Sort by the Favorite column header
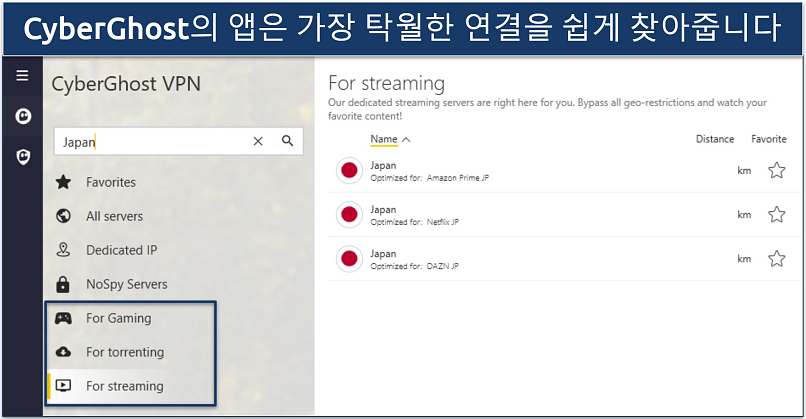 tap(769, 139)
